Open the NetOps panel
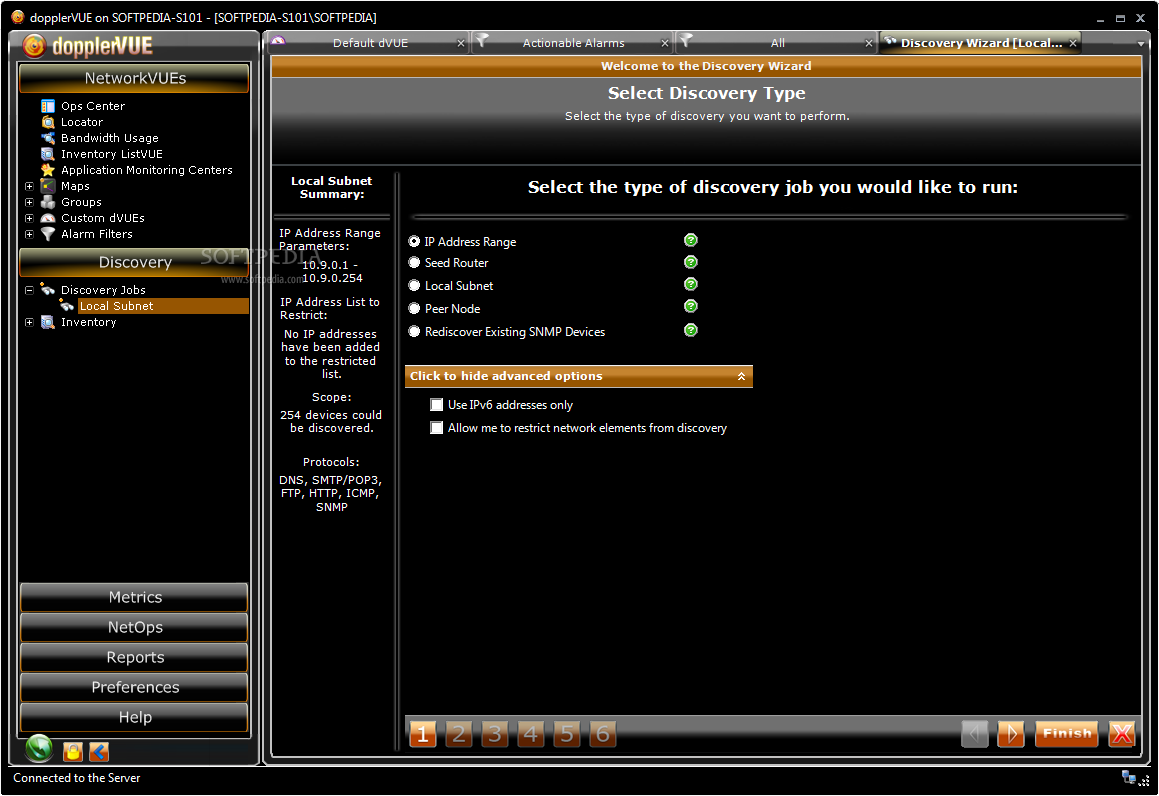This screenshot has height=796, width=1159. [135, 627]
